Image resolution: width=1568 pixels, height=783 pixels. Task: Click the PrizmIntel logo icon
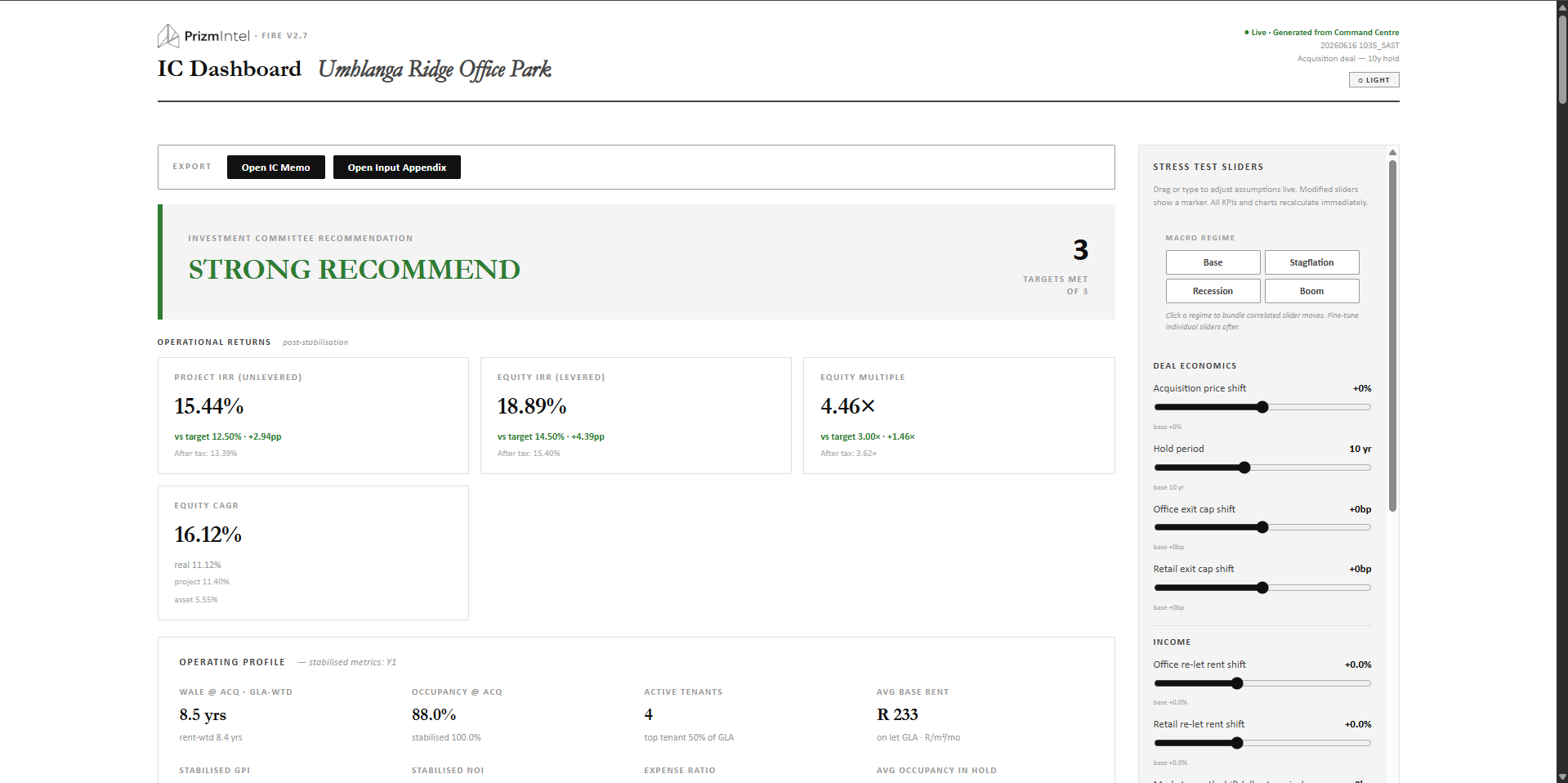168,36
